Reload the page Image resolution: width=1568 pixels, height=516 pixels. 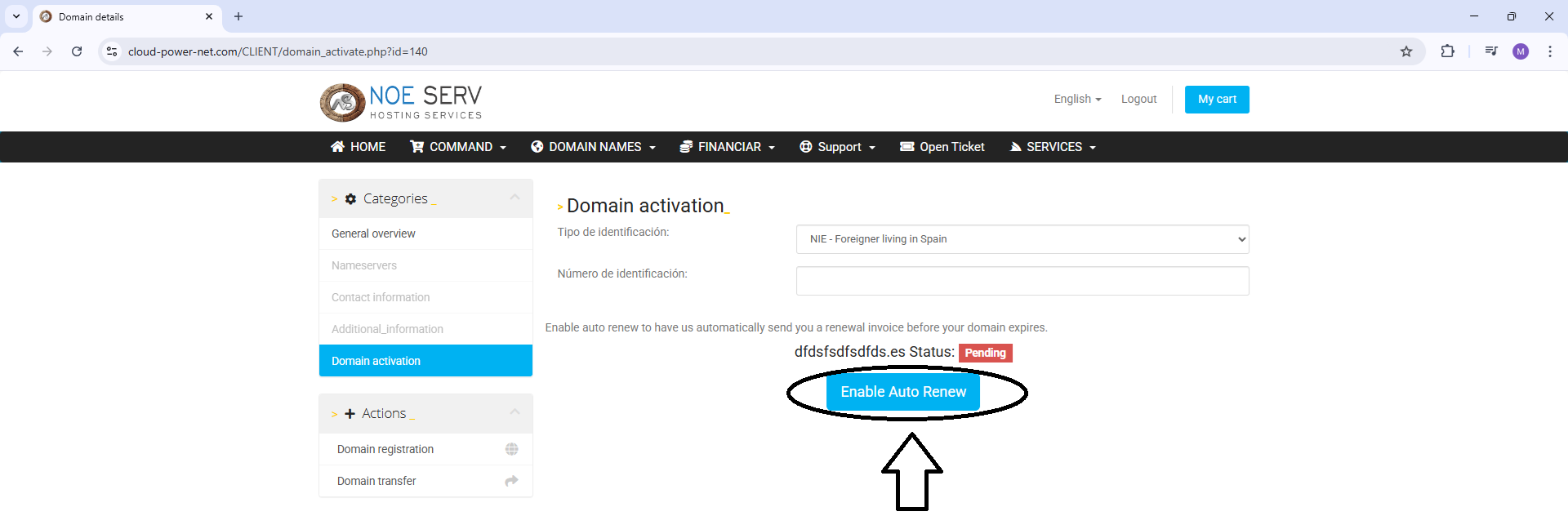click(77, 51)
